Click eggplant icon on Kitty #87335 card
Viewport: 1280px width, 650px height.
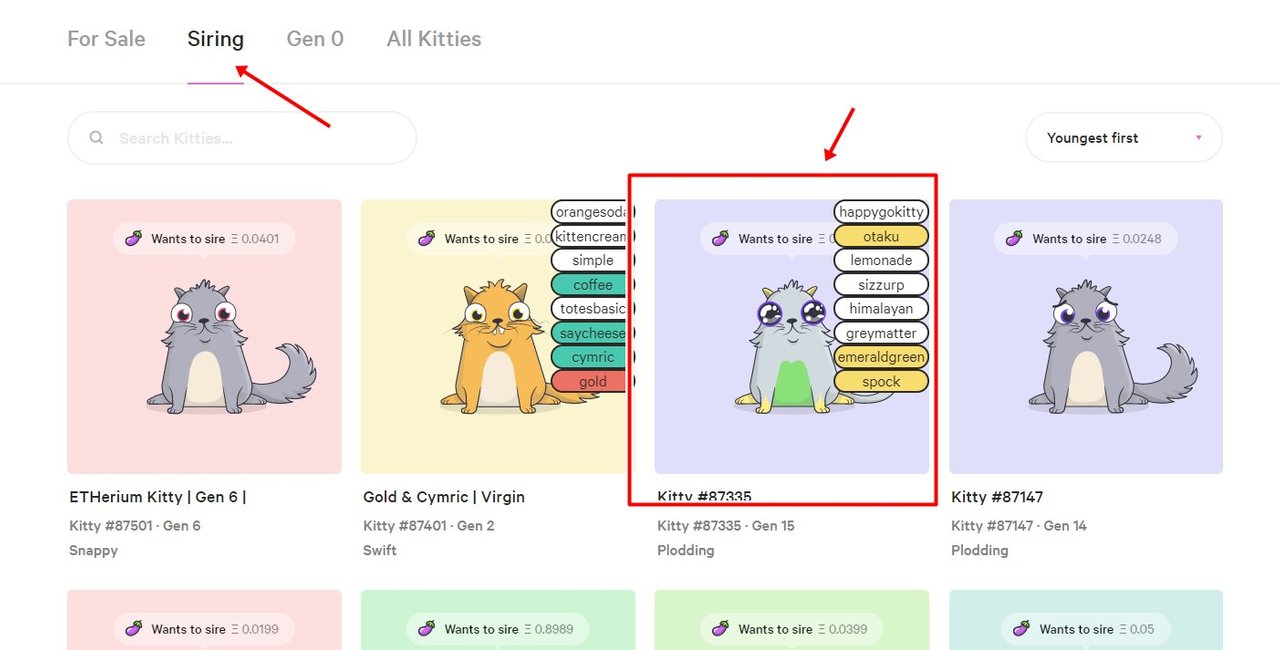point(720,238)
